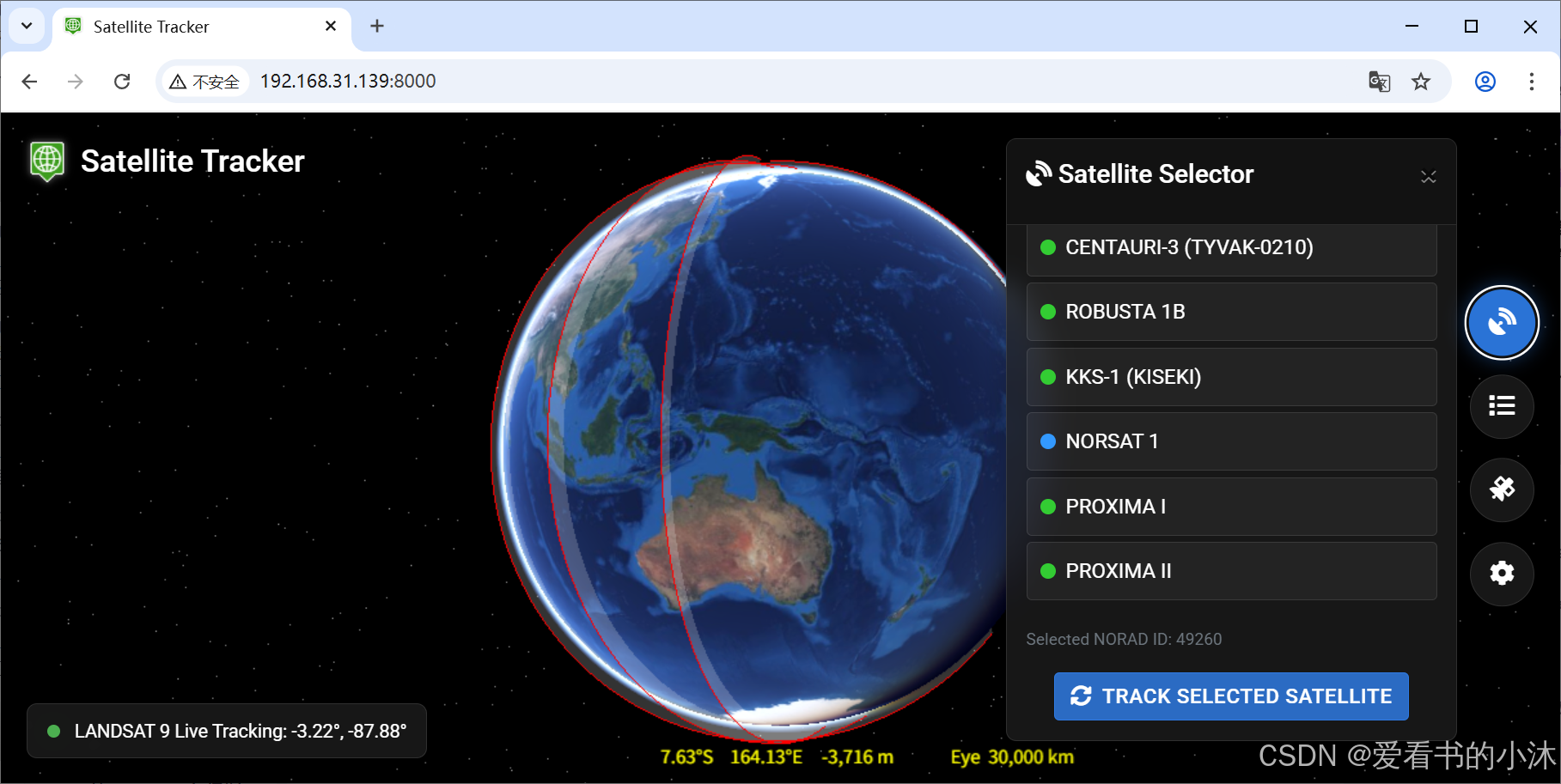Screen dimensions: 1561x784
Task: Click LANDSAT 9 Live Tracking status
Action: 227,731
